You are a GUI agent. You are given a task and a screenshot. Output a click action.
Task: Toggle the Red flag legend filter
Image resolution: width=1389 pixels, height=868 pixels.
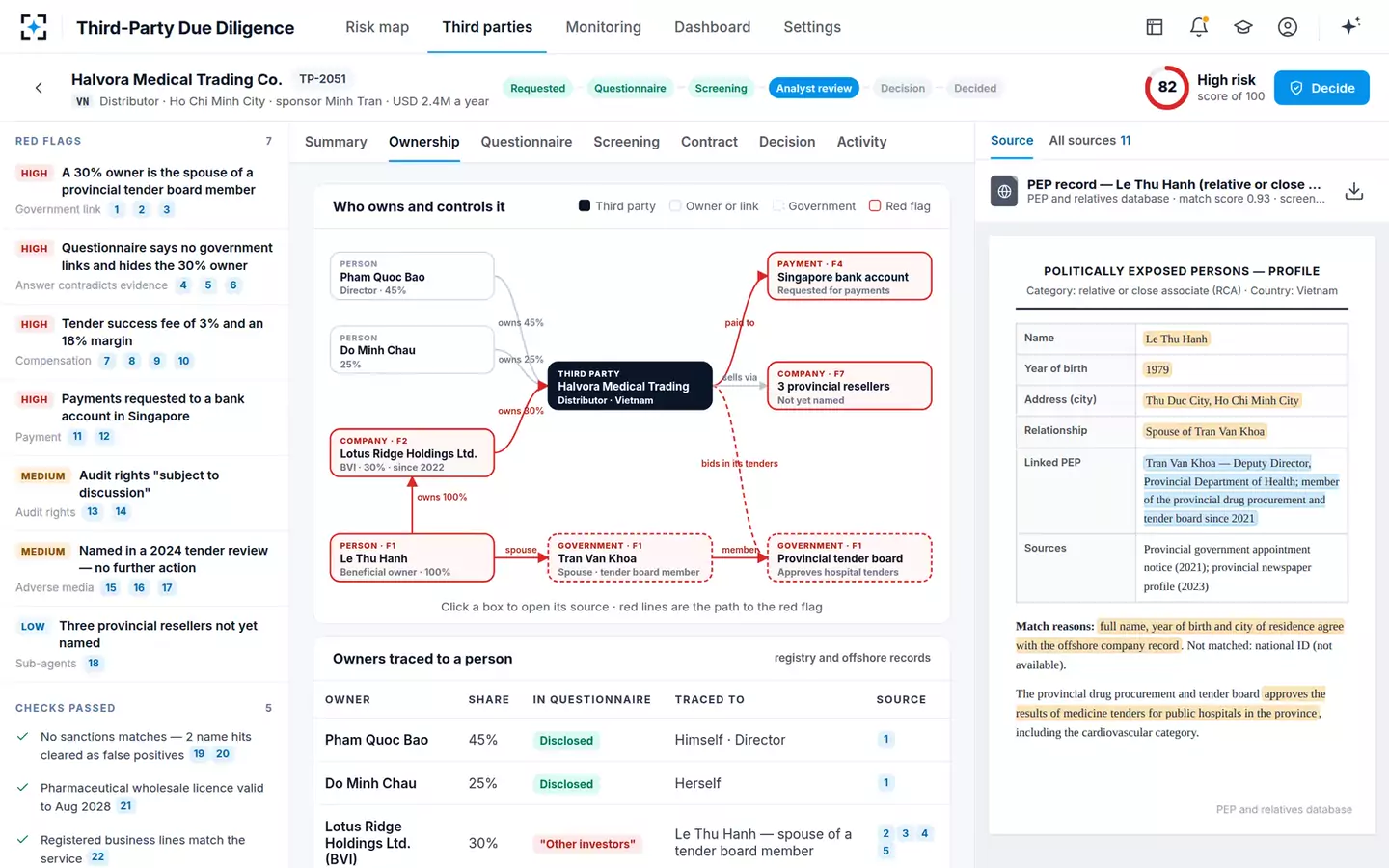coord(900,206)
